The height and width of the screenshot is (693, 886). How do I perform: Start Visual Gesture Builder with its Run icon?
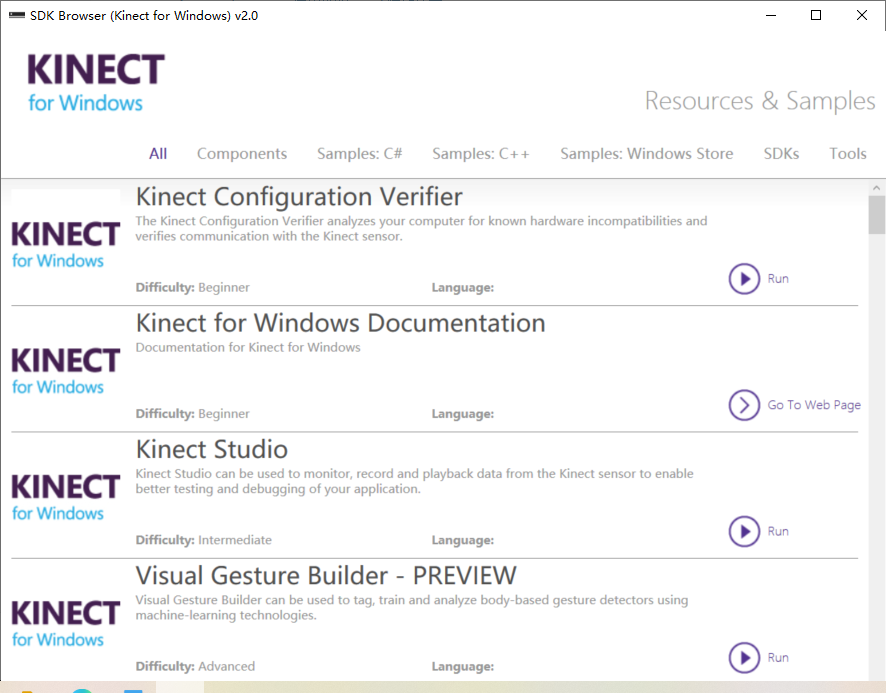[x=744, y=658]
